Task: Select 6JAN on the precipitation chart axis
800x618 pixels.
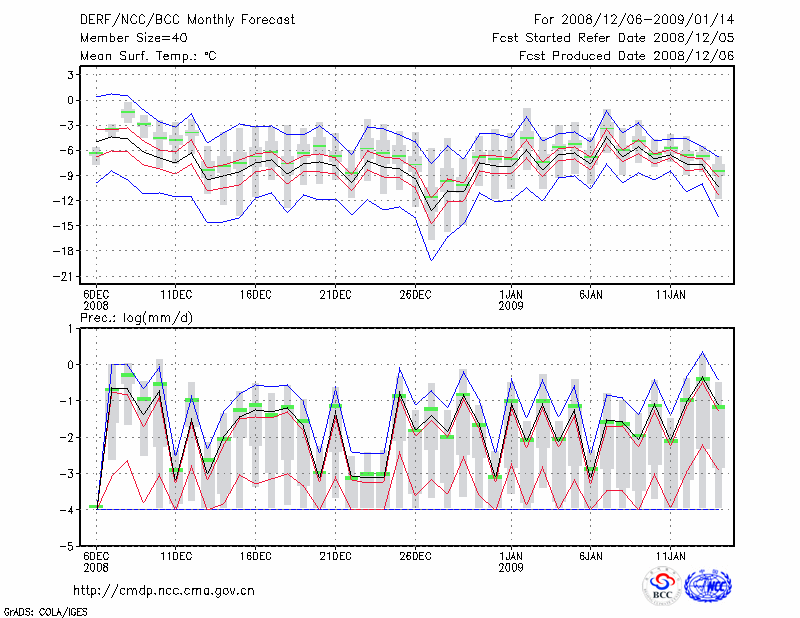Action: [591, 555]
